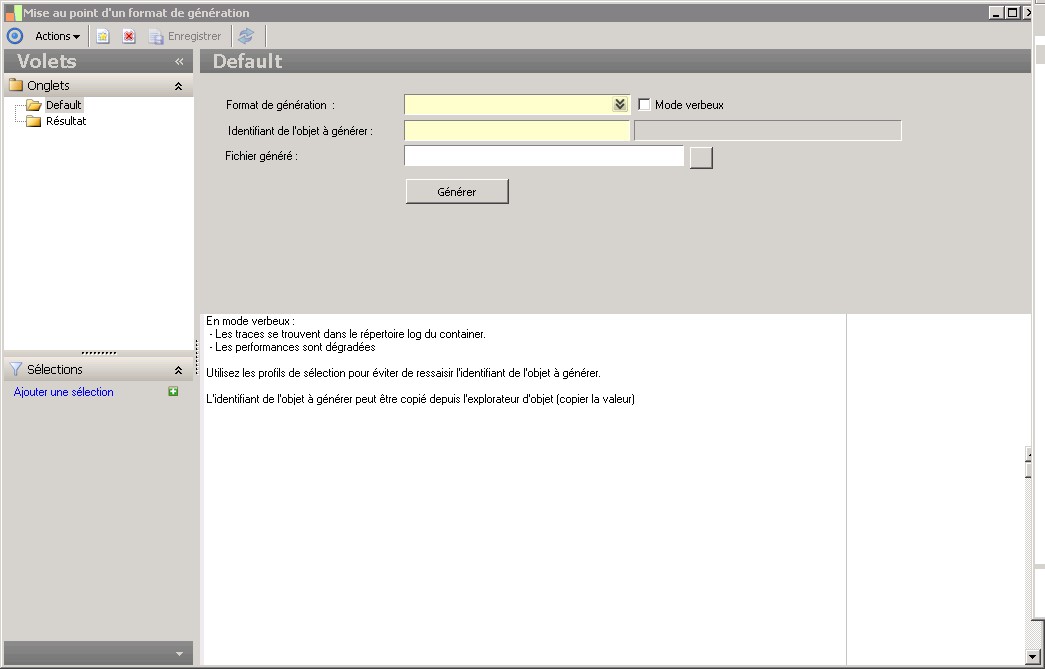Screen dimensions: 1045x669
Task: Click the 'En mode verbeux :' help text
Action: tap(250, 321)
